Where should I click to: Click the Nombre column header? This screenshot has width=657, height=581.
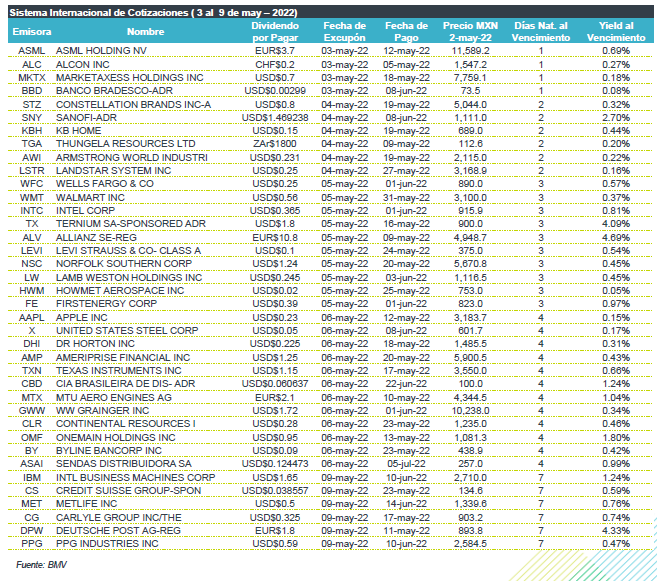pyautogui.click(x=145, y=32)
